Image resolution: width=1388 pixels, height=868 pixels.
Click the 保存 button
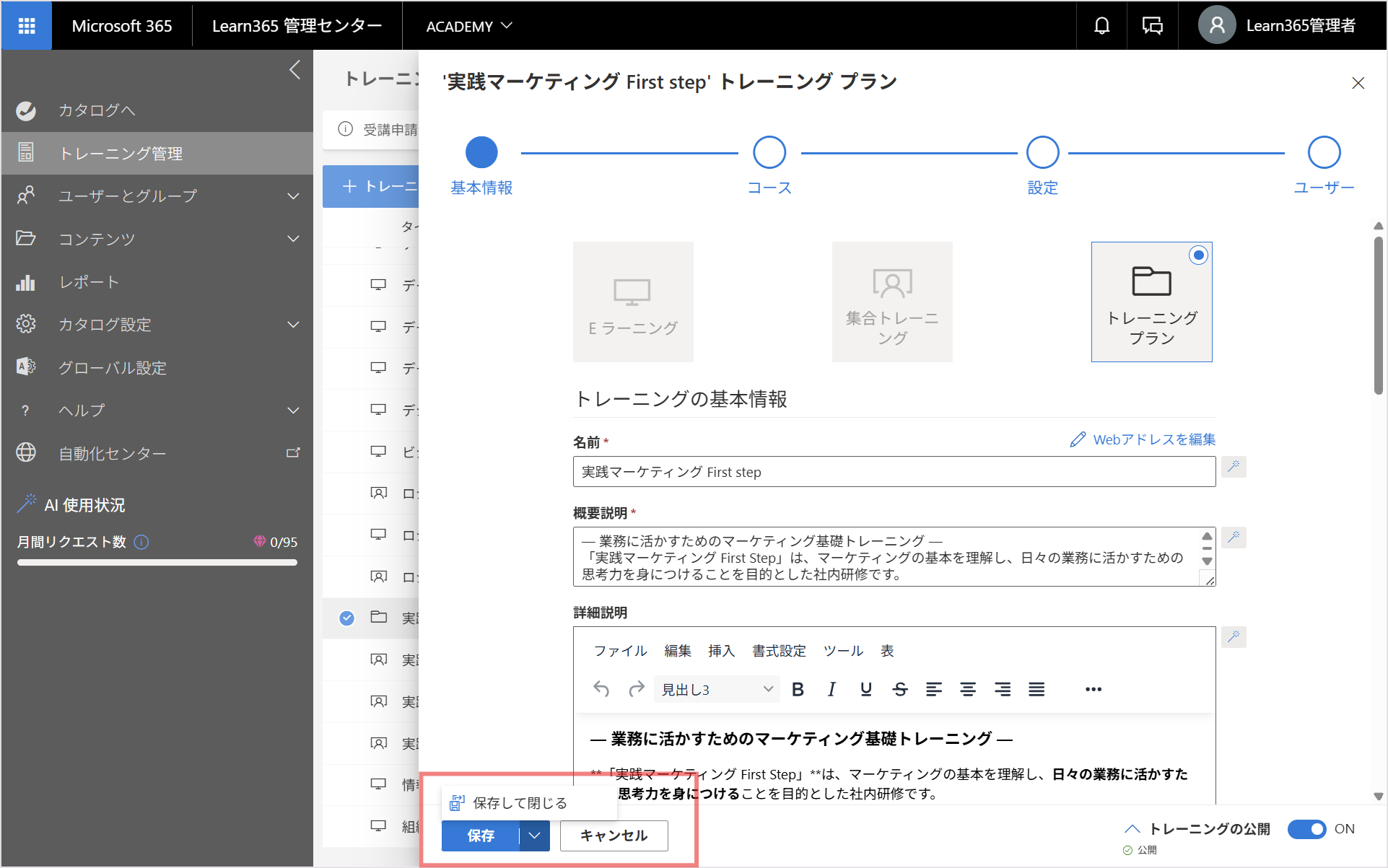coord(481,836)
